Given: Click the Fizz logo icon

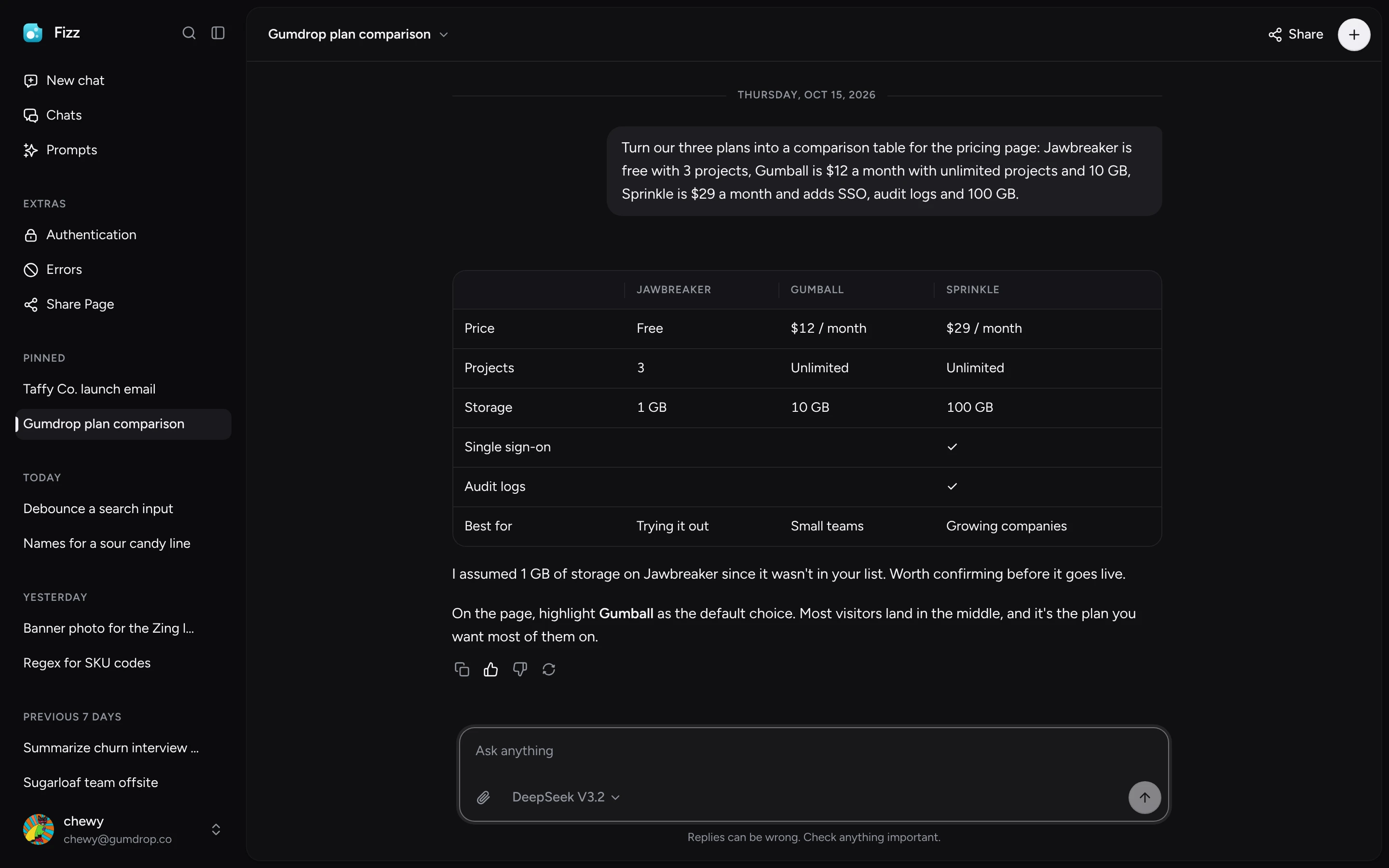Looking at the screenshot, I should click(x=33, y=33).
